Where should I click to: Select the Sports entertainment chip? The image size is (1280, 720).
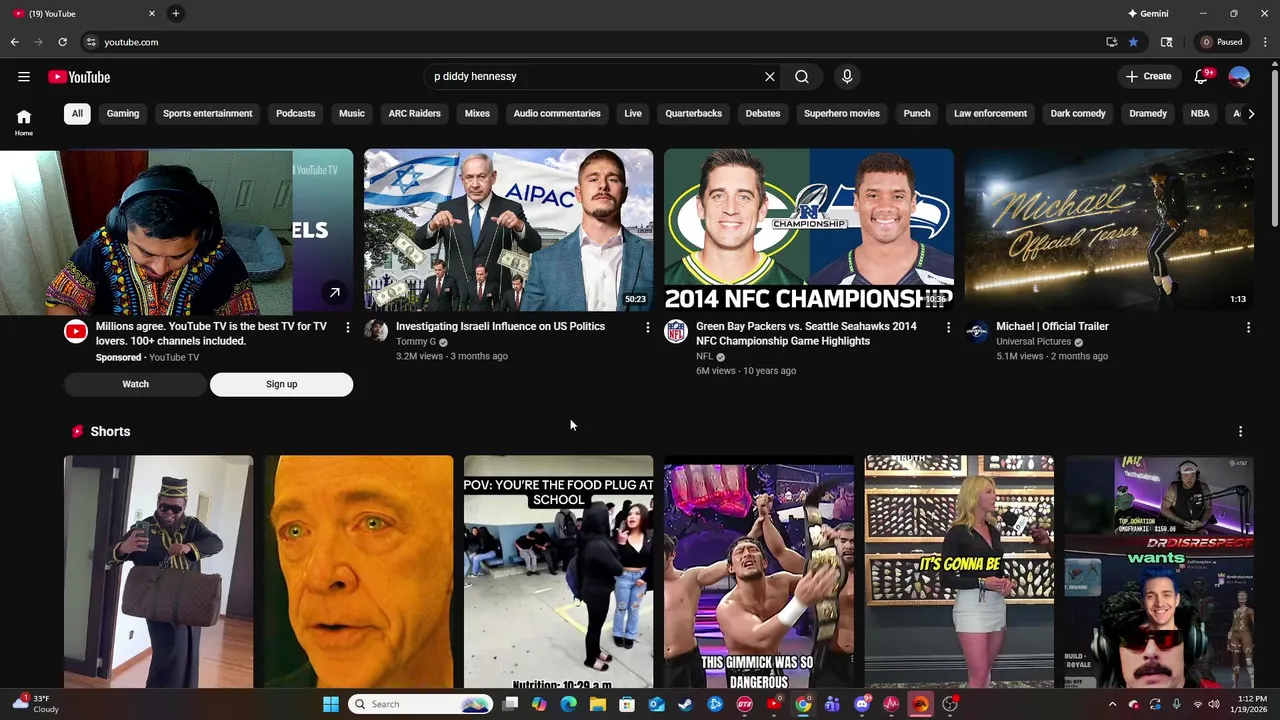[x=208, y=114]
